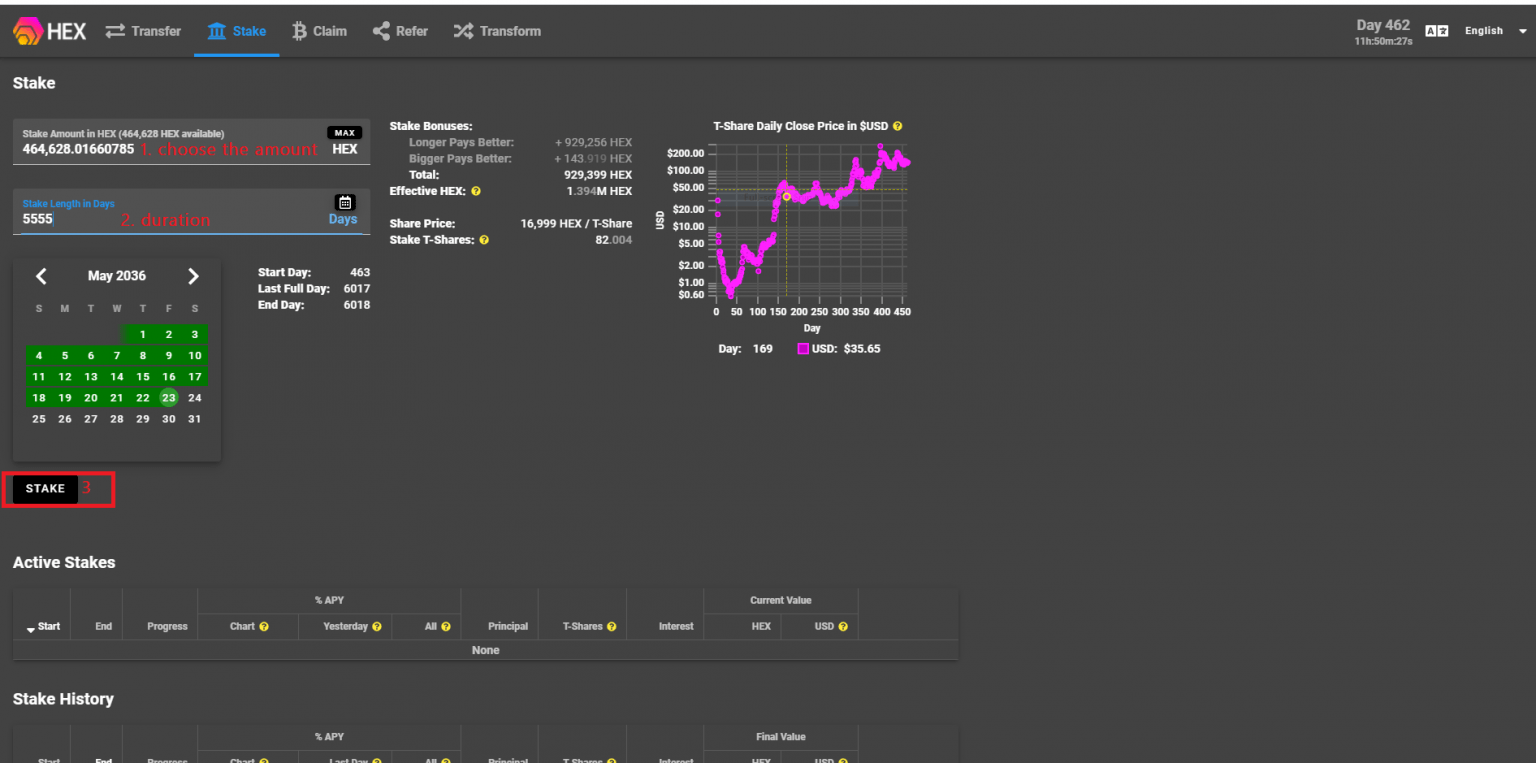Select May 23 in the calendar
The width and height of the screenshot is (1536, 763).
click(x=169, y=397)
